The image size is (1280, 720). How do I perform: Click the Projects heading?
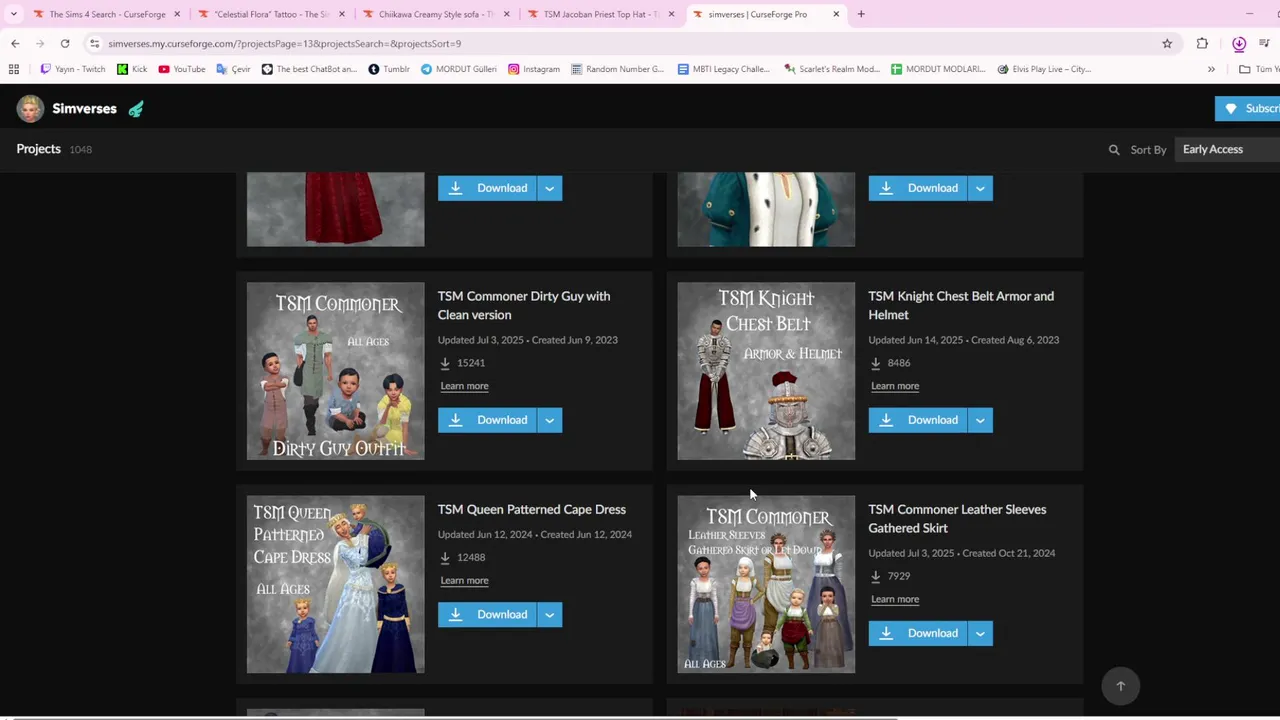pos(38,149)
